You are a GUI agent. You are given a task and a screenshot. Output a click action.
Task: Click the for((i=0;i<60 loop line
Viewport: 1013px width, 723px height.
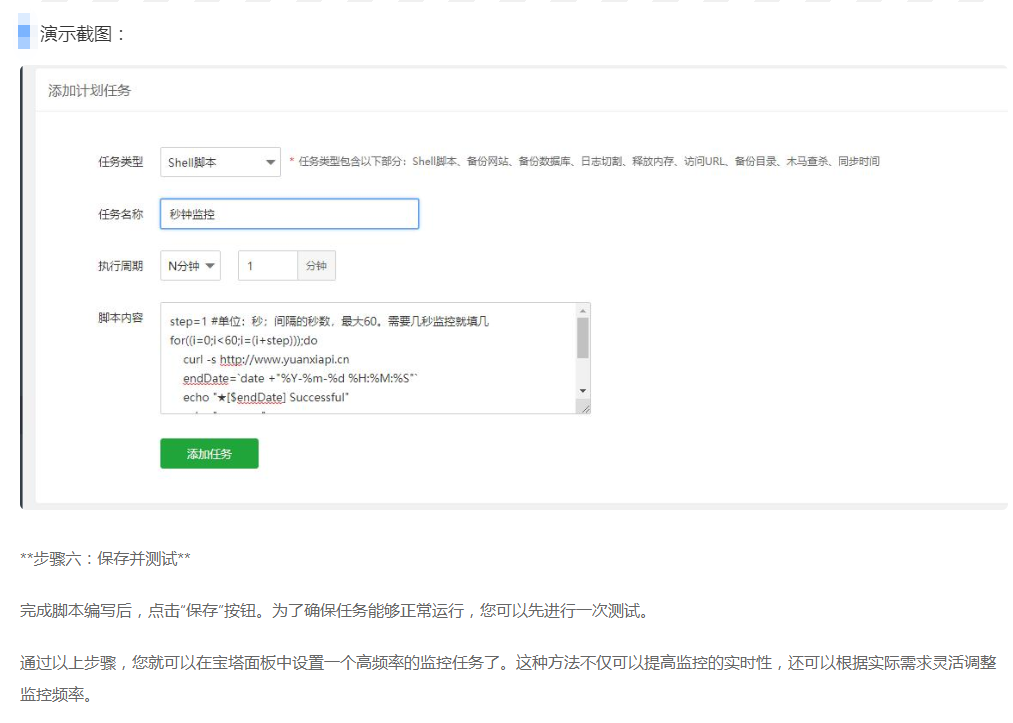(244, 341)
